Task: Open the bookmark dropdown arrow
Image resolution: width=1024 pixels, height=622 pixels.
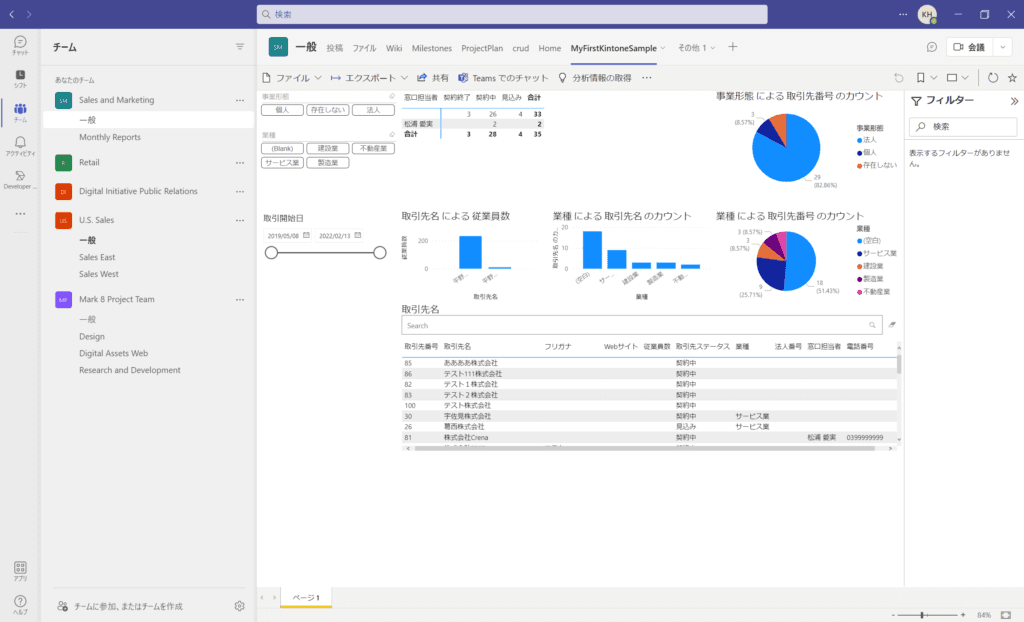Action: pos(934,78)
